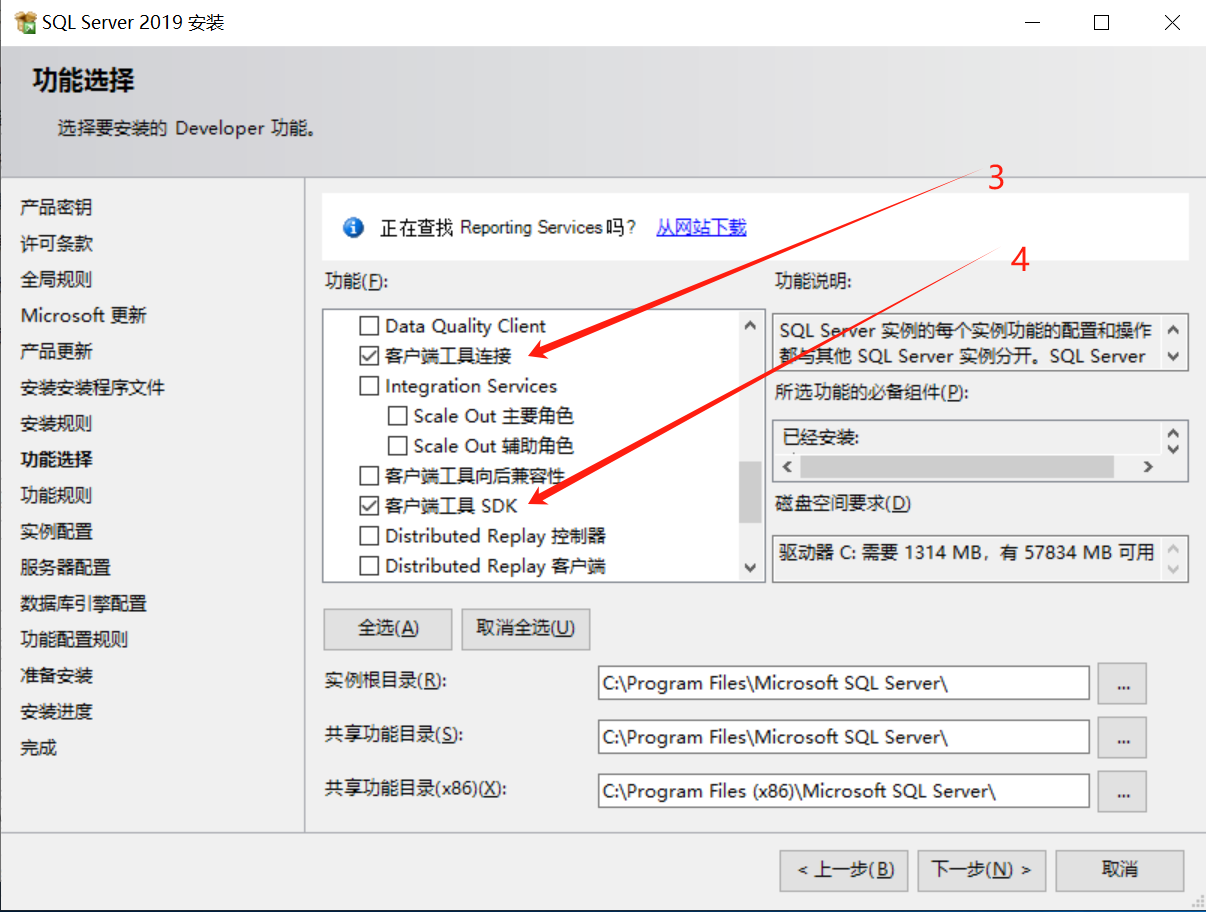Check the Distributed Replay 控制器 checkbox
The image size is (1206, 912).
tap(370, 536)
